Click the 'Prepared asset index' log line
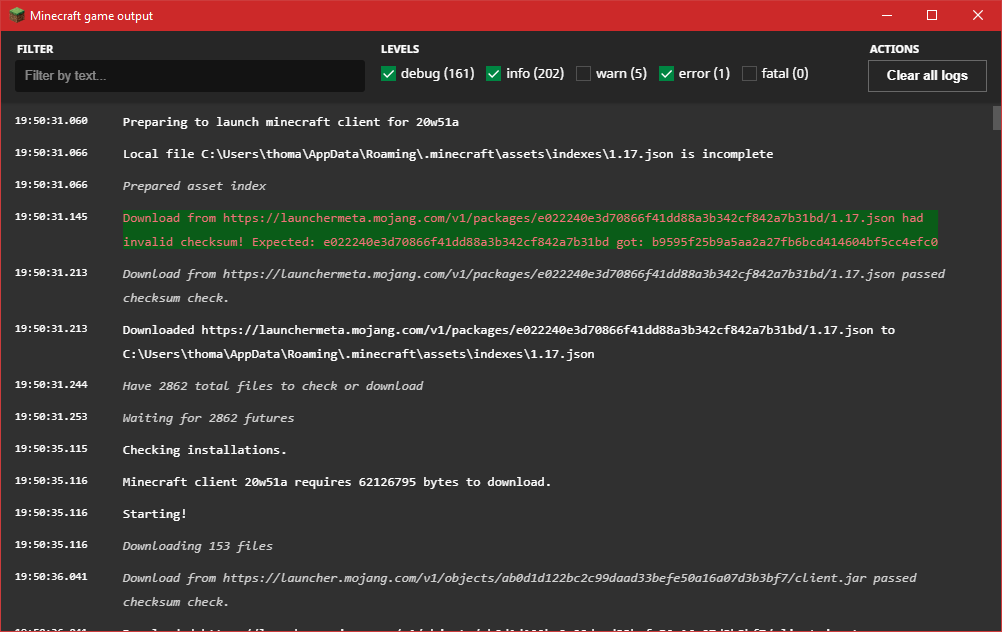1002x632 pixels. [194, 186]
